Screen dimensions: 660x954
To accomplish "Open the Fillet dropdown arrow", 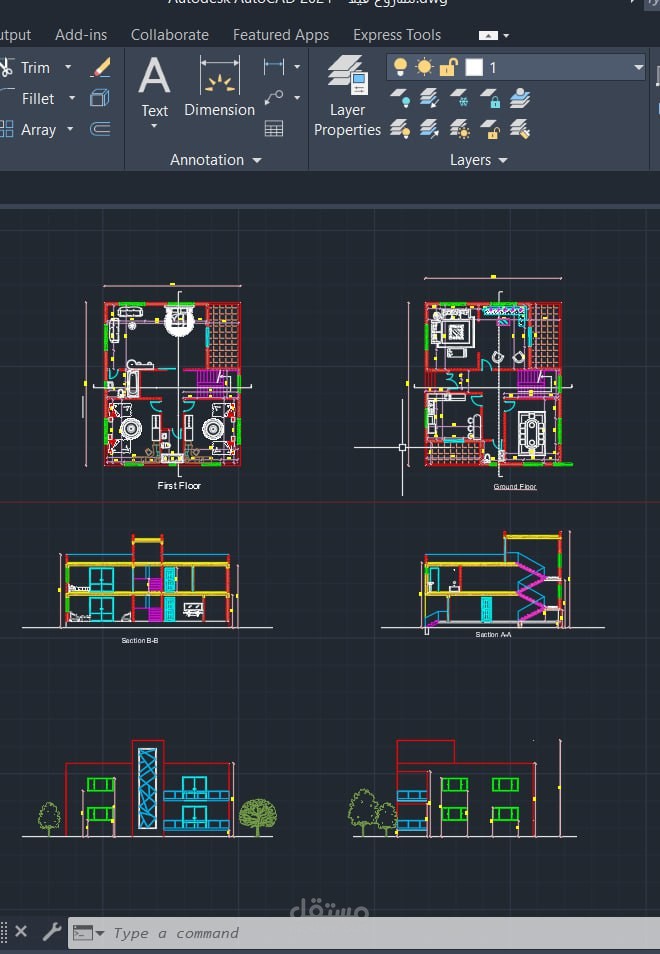I will point(72,98).
